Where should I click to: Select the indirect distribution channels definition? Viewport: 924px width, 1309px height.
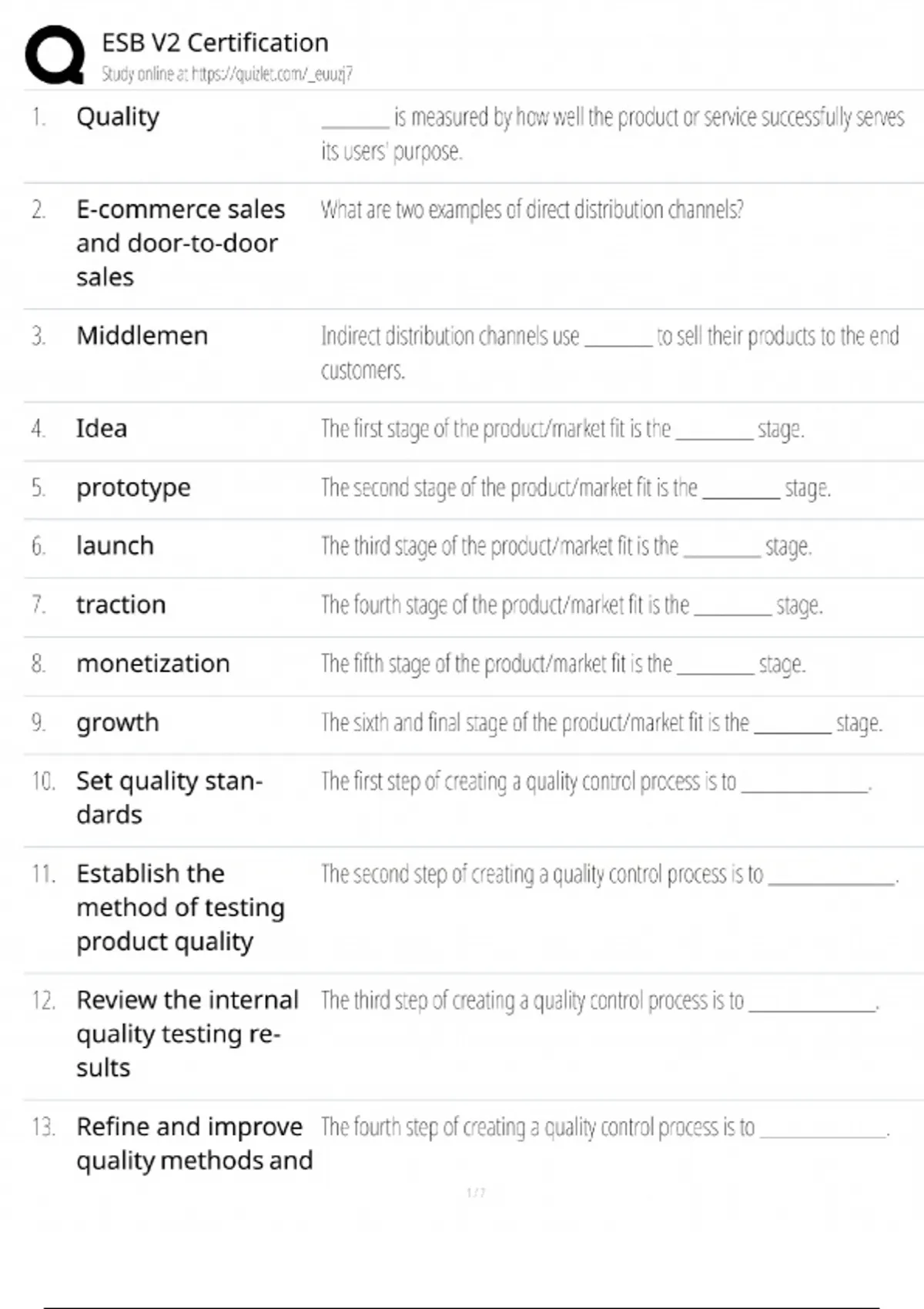(609, 352)
